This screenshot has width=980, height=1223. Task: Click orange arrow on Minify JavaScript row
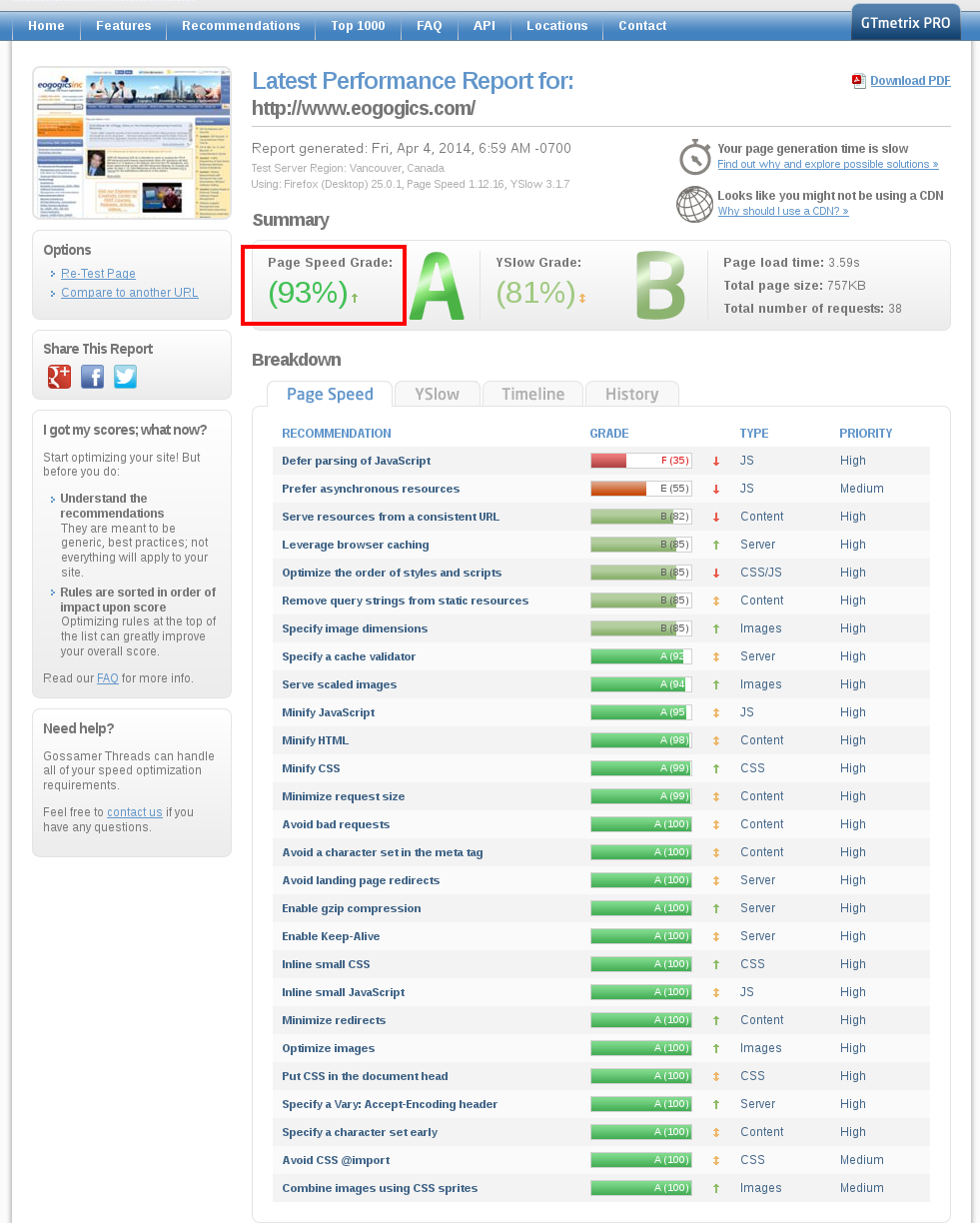pyautogui.click(x=716, y=713)
